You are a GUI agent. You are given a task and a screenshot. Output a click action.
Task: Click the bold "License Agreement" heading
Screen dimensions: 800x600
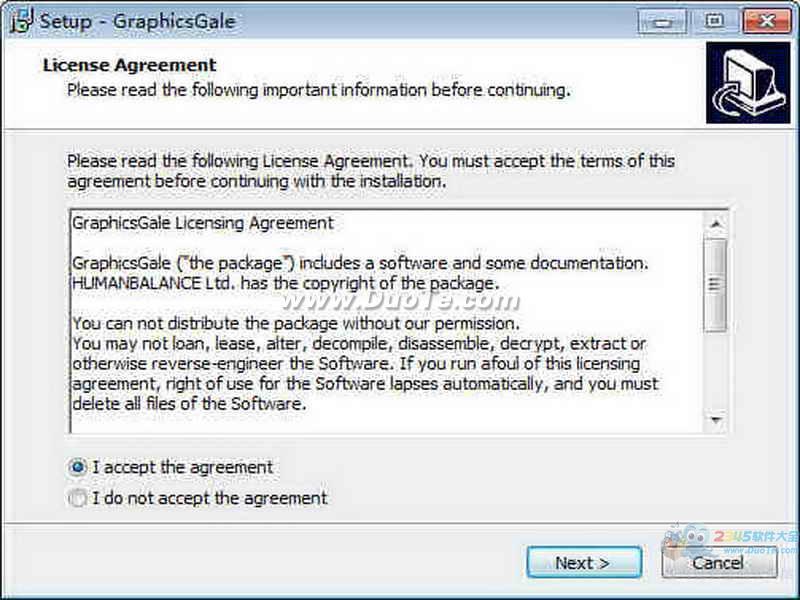point(129,66)
